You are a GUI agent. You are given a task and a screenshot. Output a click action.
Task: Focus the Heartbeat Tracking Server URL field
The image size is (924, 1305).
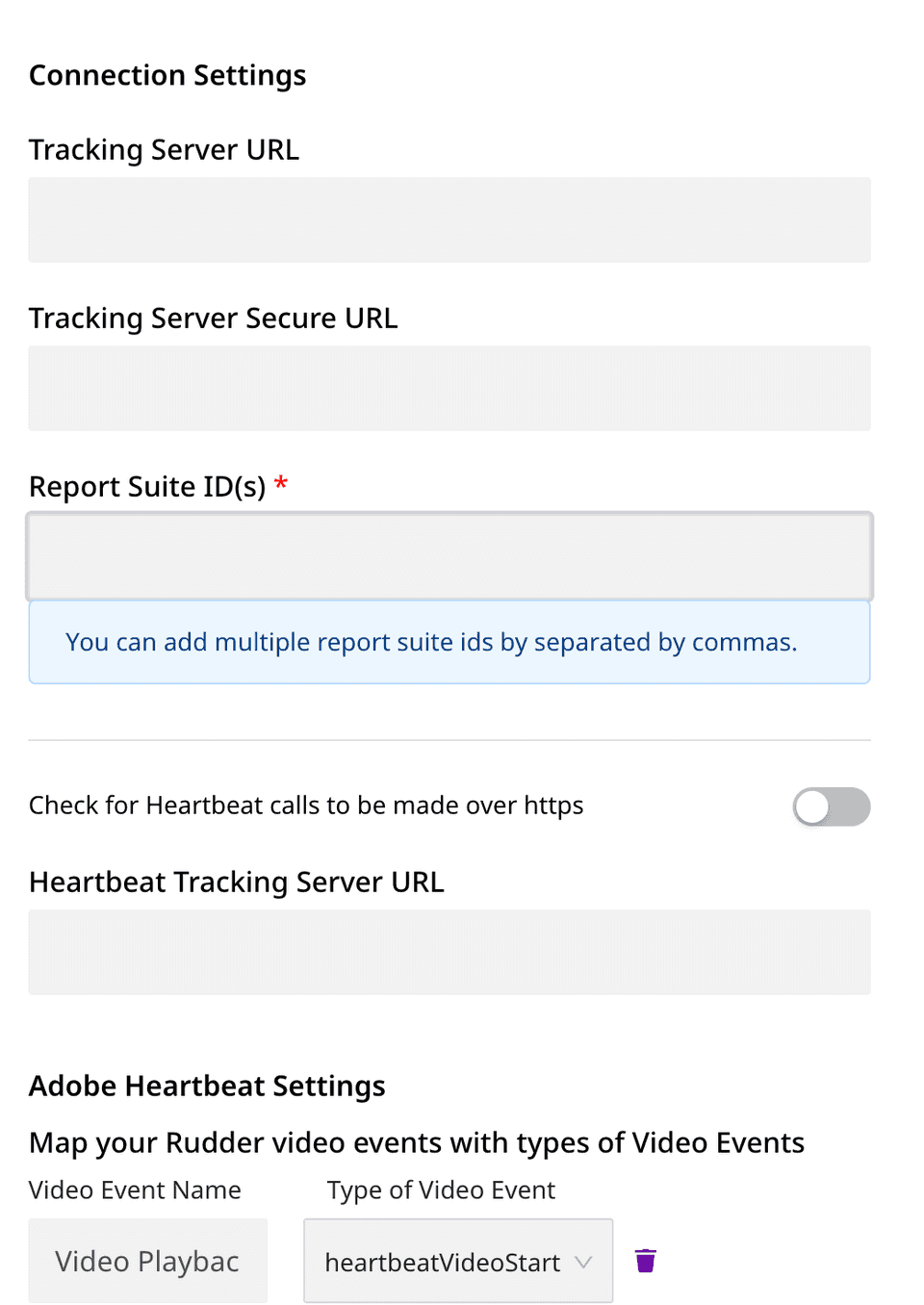[x=449, y=952]
